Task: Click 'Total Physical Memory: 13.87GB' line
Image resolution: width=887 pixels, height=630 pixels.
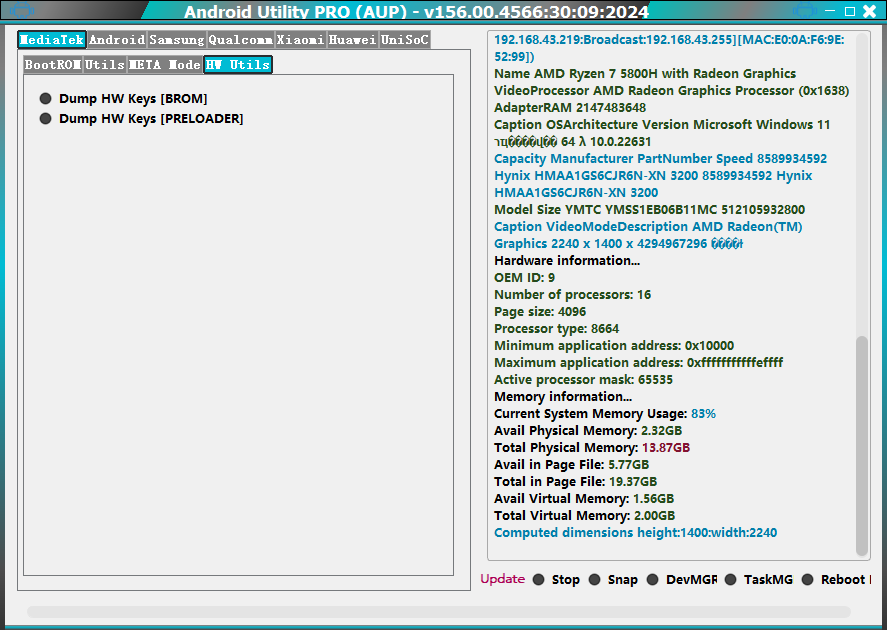Action: point(592,447)
